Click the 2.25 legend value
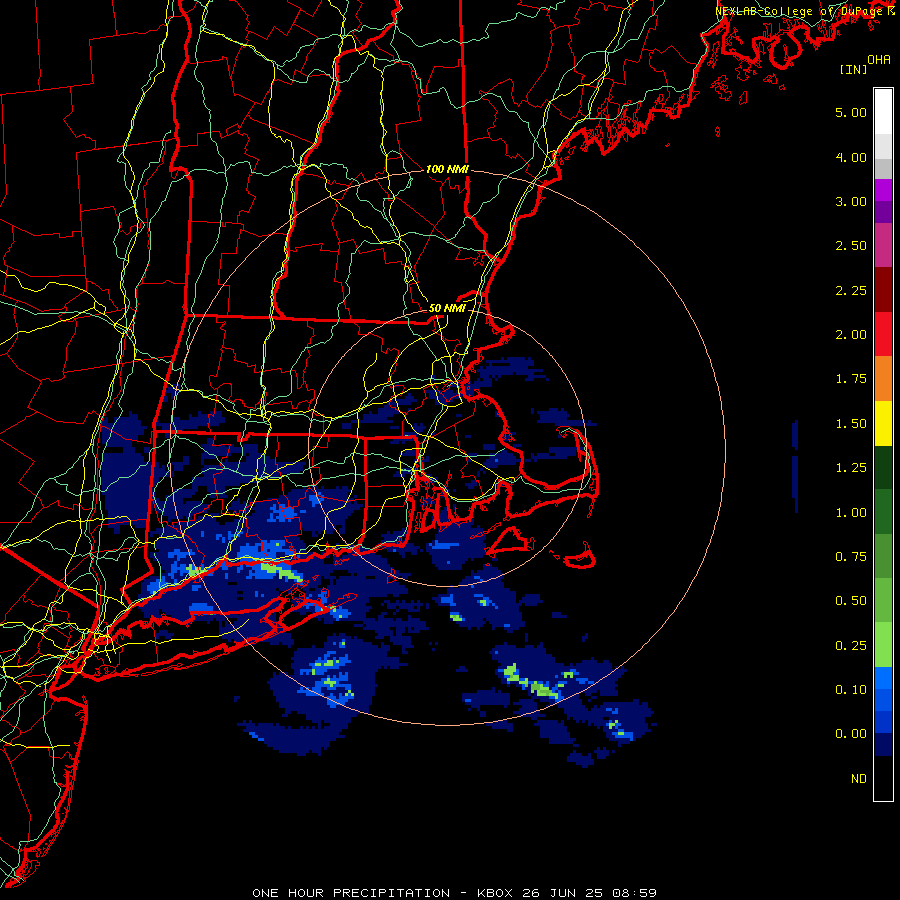Viewport: 900px width, 900px height. (x=851, y=290)
